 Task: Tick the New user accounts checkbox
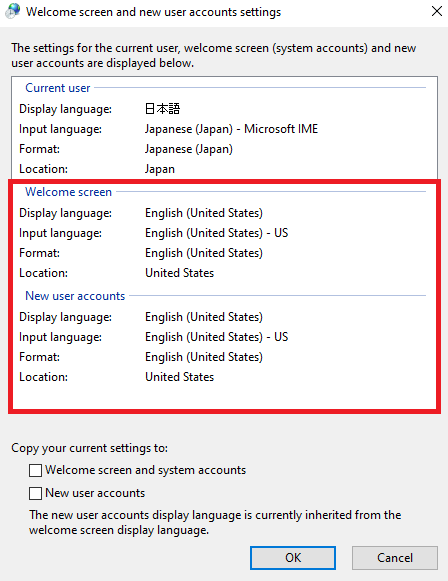pos(35,494)
